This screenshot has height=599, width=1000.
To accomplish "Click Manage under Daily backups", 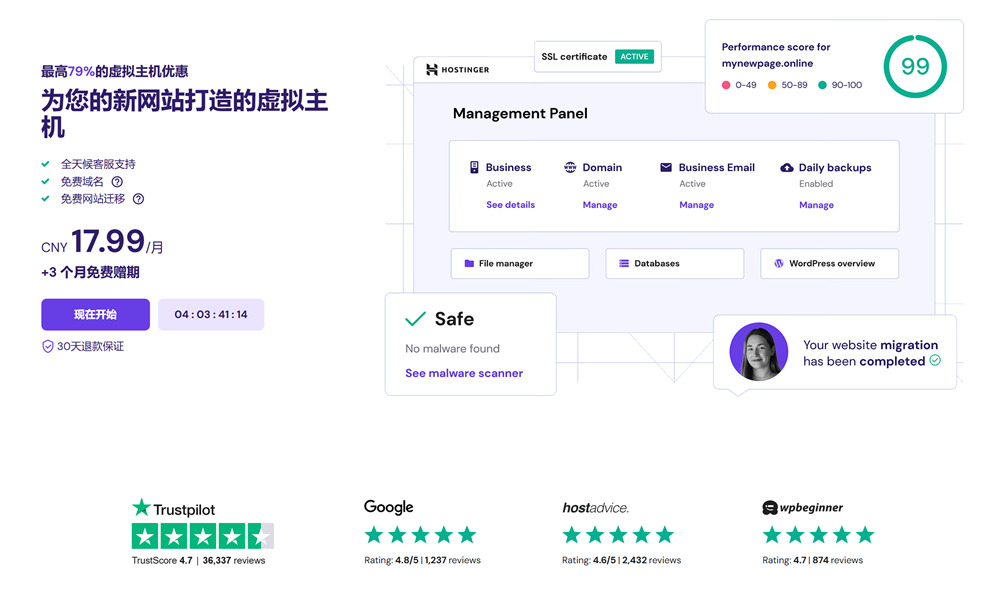I will pyautogui.click(x=816, y=205).
